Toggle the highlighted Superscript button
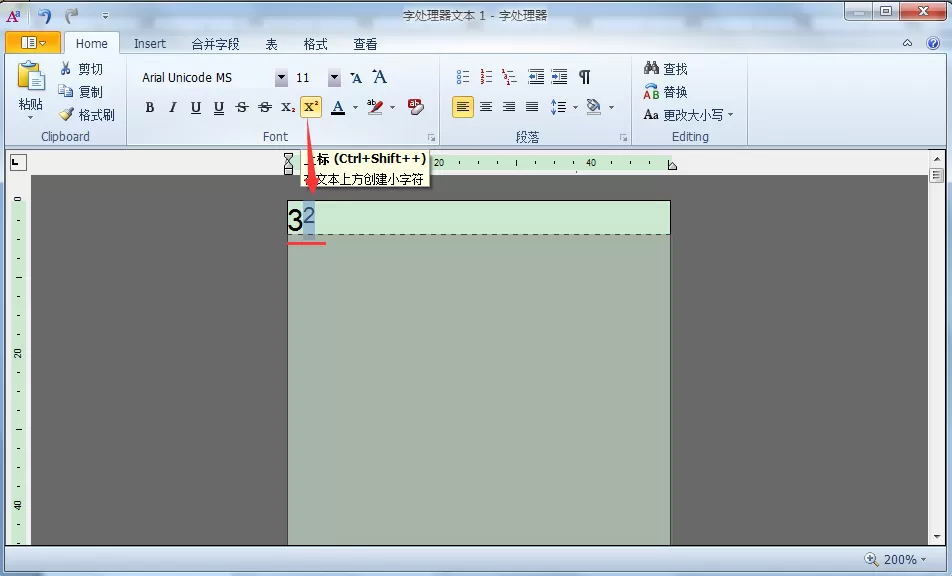The image size is (952, 576). pos(310,107)
